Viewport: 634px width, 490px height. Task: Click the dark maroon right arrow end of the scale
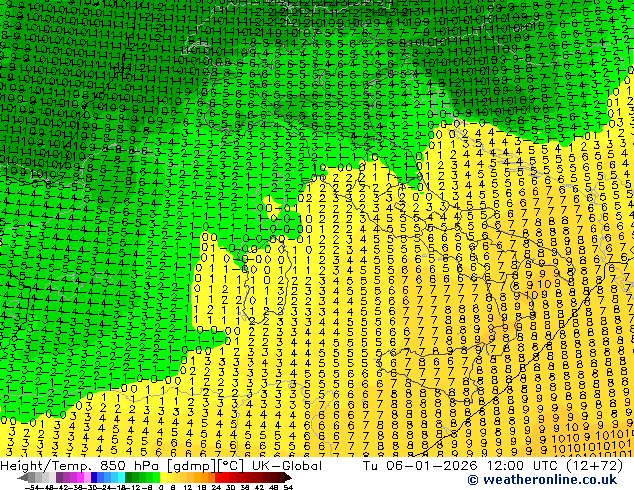tap(288, 477)
